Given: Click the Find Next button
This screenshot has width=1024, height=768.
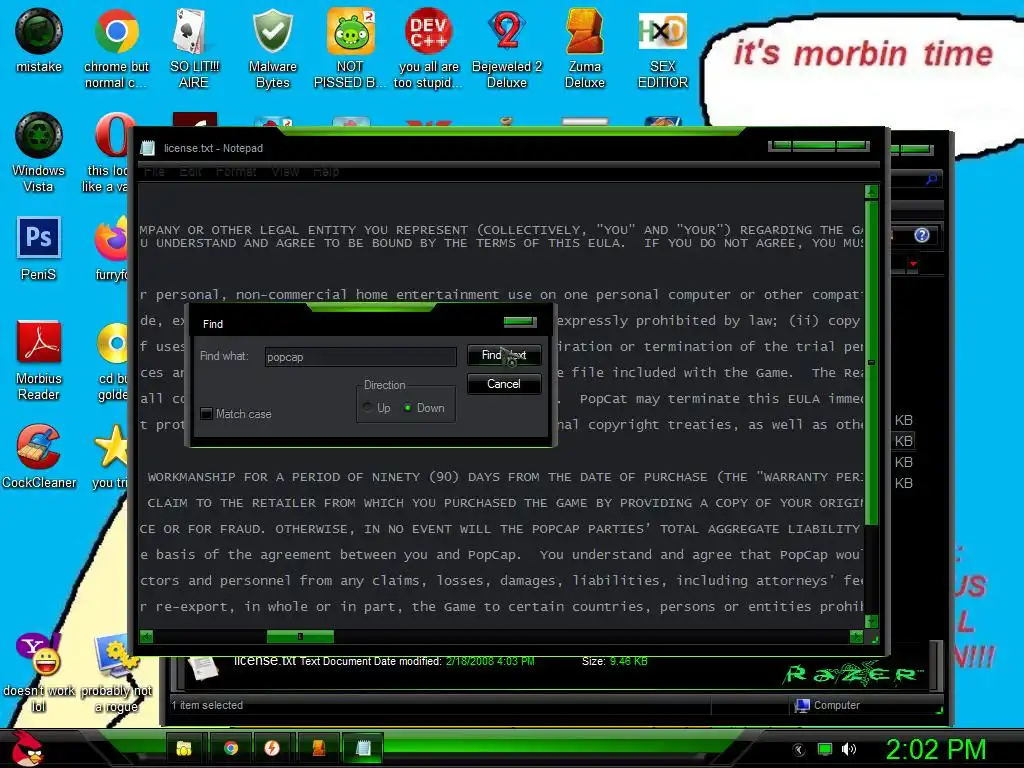Looking at the screenshot, I should tap(504, 355).
